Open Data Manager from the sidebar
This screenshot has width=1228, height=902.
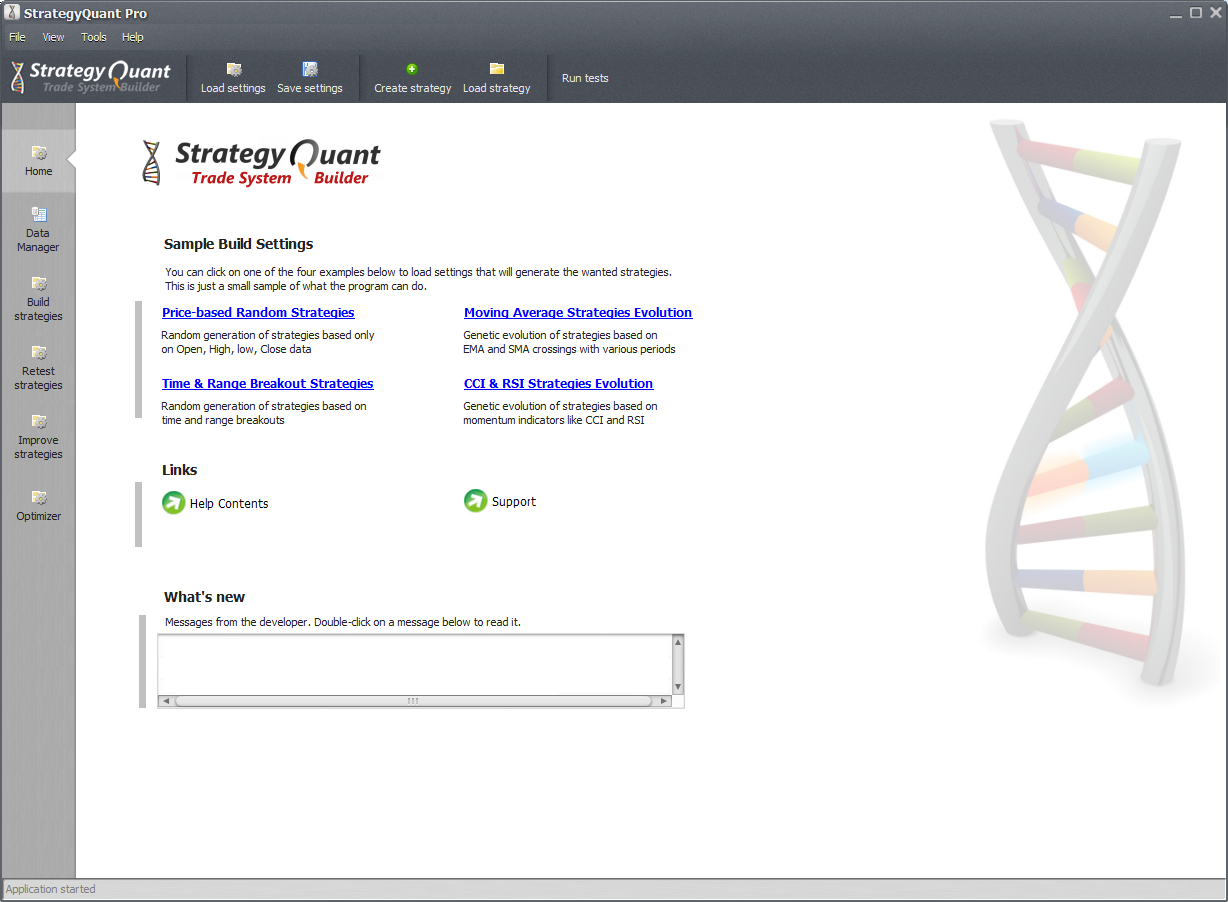pyautogui.click(x=38, y=229)
